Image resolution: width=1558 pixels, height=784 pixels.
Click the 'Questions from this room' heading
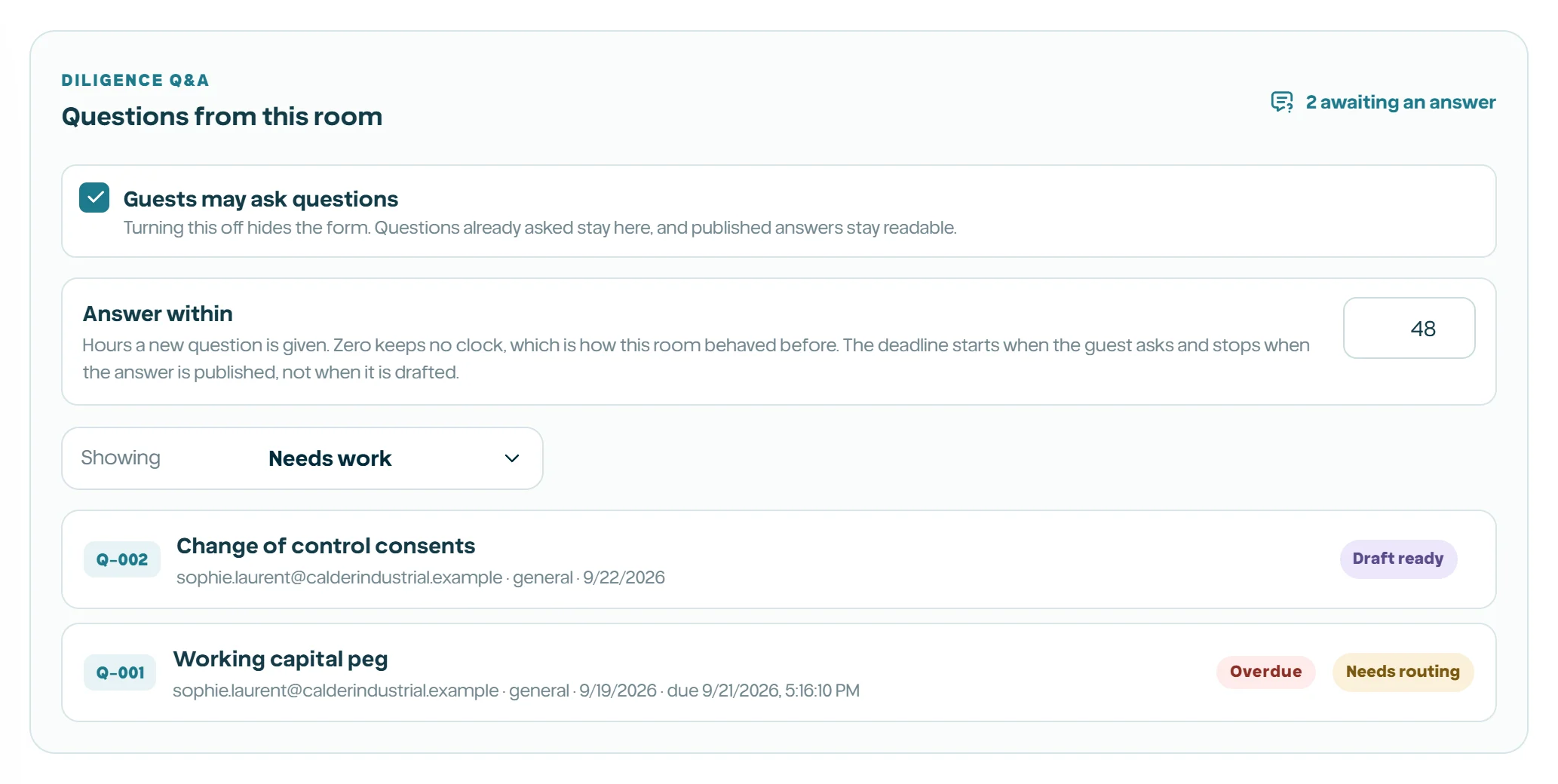222,116
